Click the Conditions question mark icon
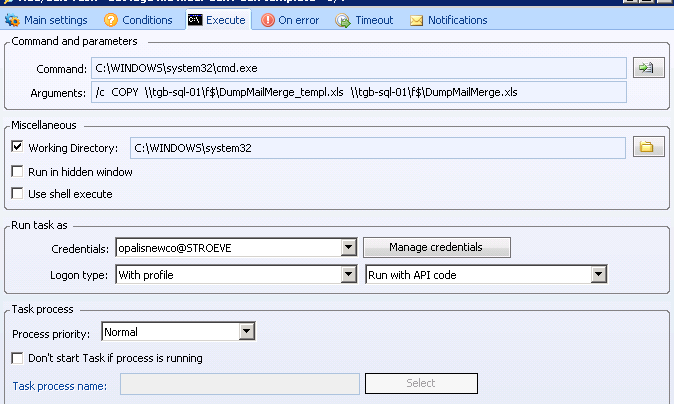This screenshot has width=674, height=404. point(111,20)
